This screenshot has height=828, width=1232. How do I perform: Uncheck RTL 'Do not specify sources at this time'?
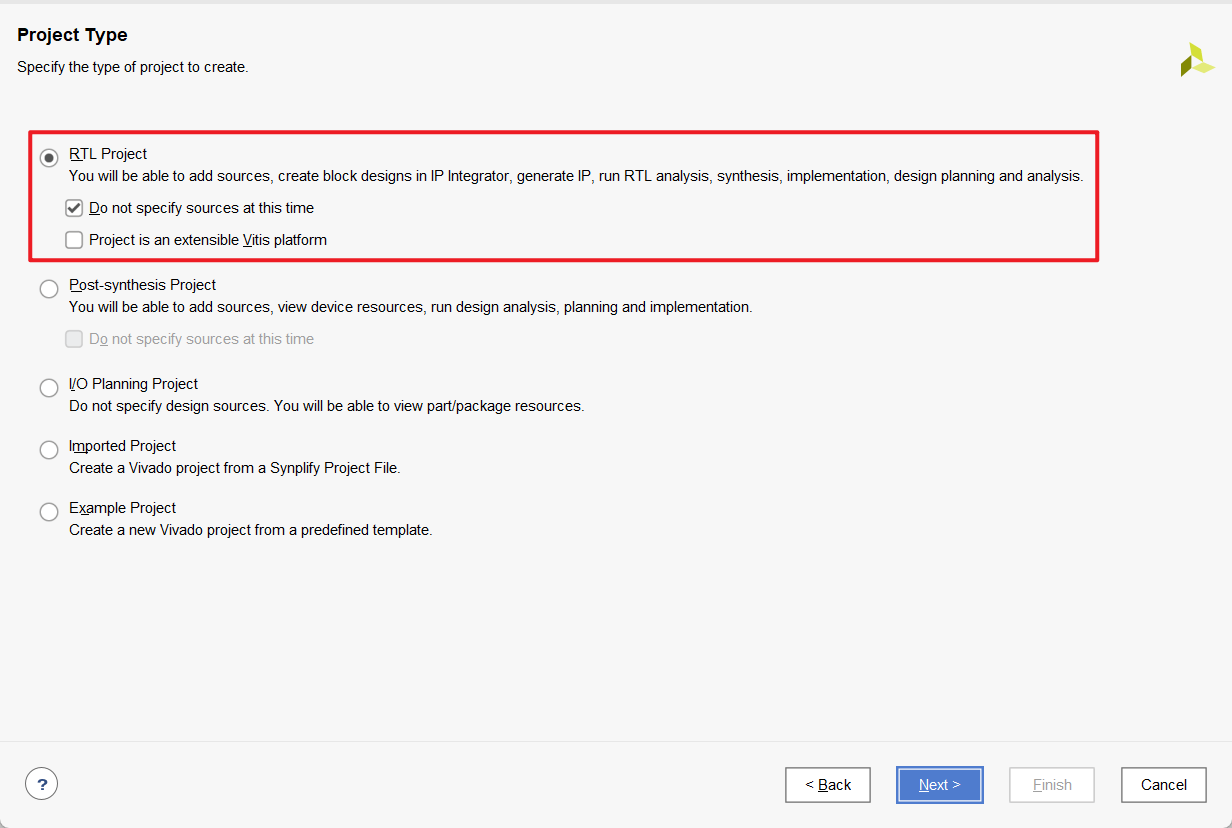pyautogui.click(x=74, y=208)
